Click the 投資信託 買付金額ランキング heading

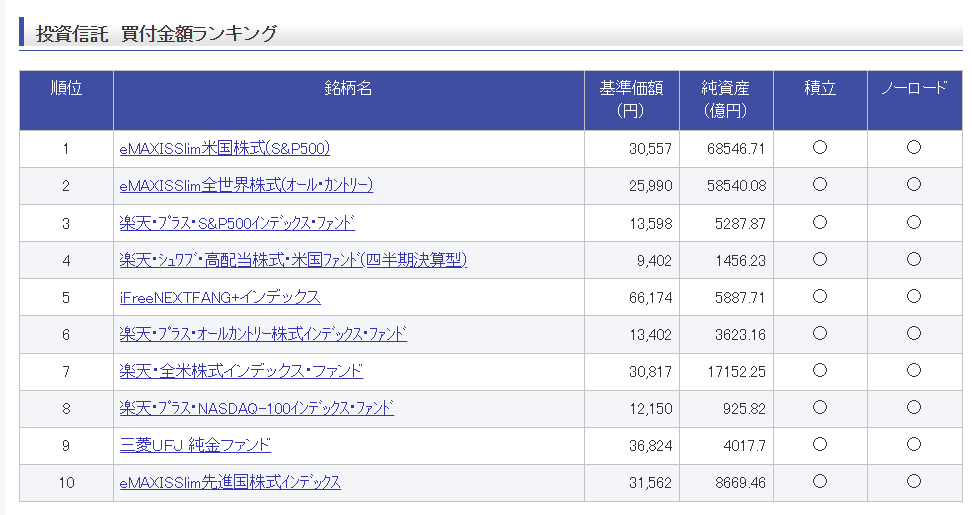tap(156, 33)
